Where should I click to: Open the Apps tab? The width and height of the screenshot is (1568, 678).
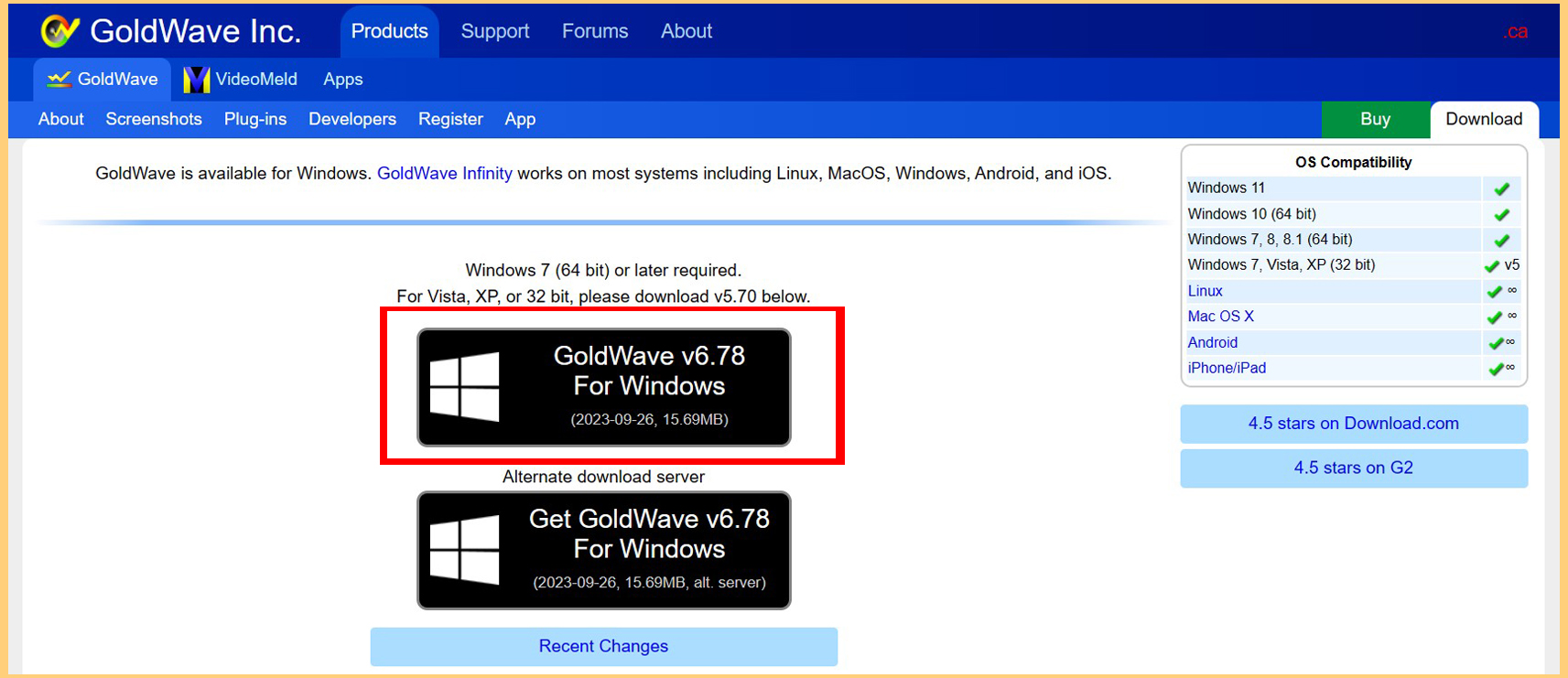[343, 80]
